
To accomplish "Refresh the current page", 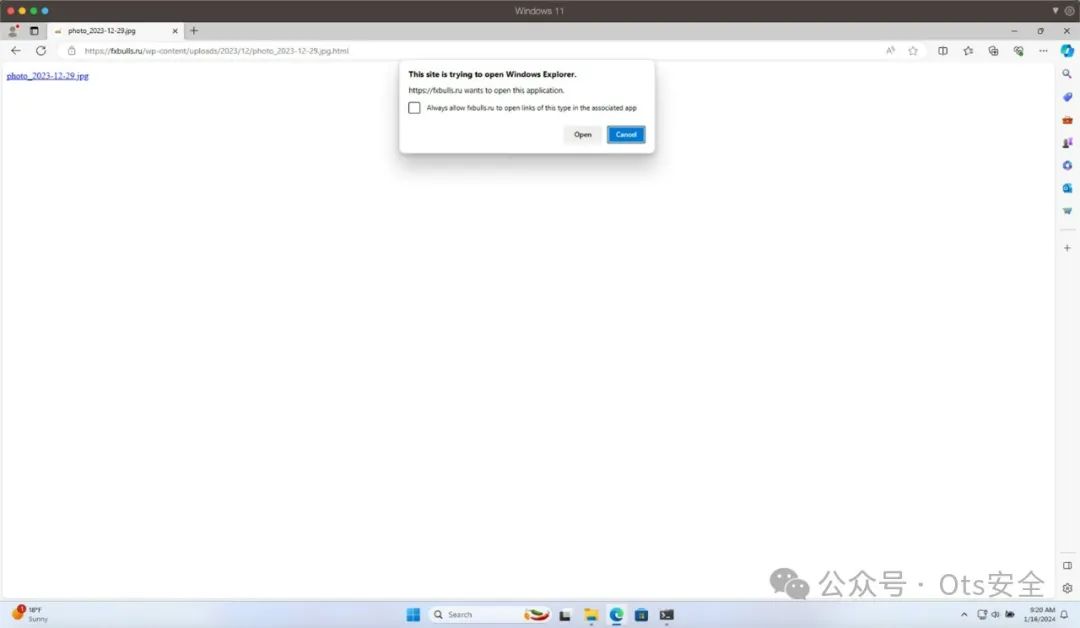I will [x=41, y=51].
